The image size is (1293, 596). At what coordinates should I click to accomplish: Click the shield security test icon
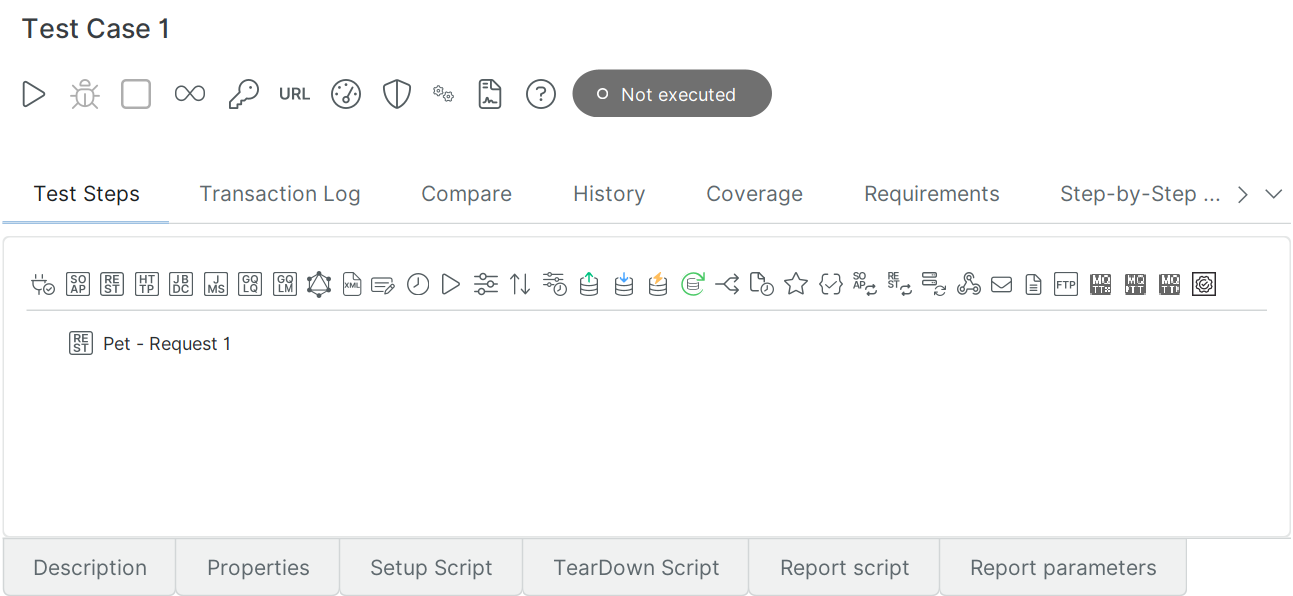click(397, 94)
